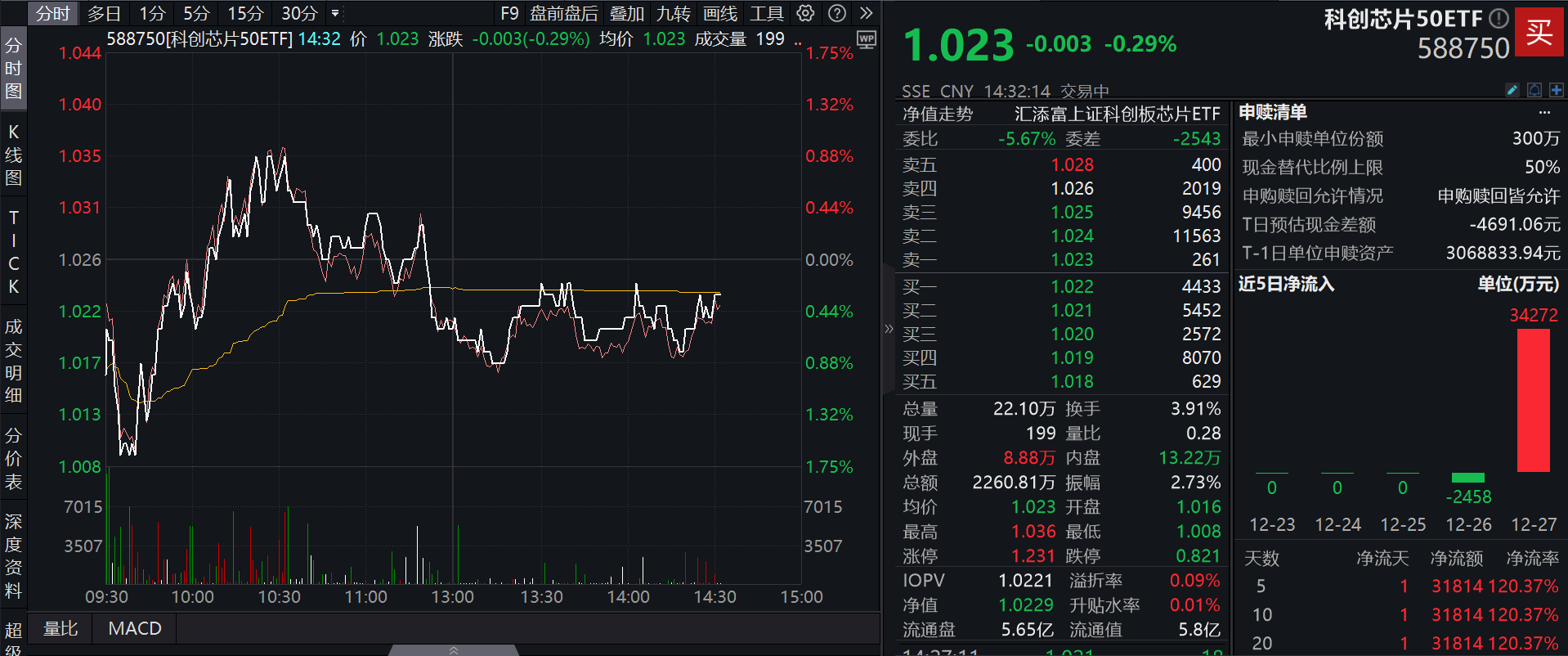Click 卖二 volume 11563
This screenshot has width=1568, height=656.
pyautogui.click(x=1196, y=236)
